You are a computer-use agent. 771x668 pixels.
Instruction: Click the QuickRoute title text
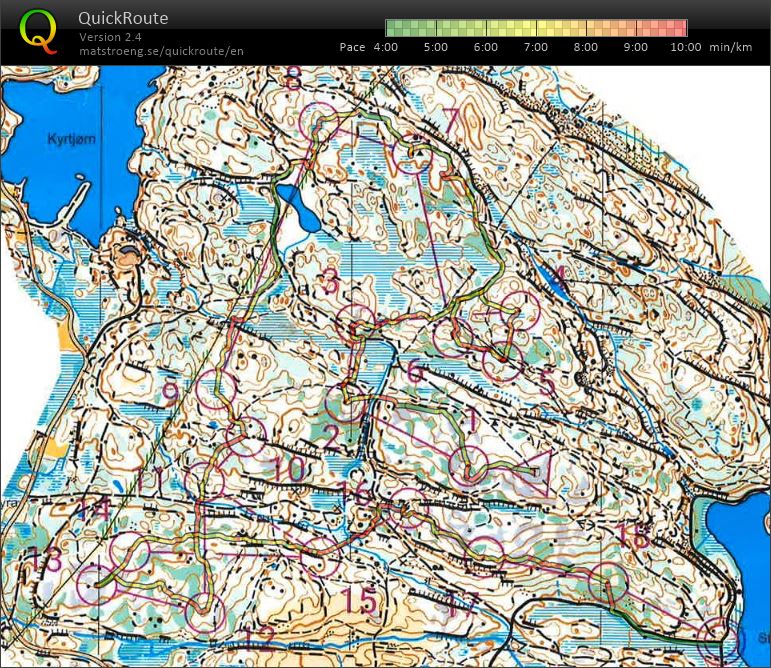point(123,18)
